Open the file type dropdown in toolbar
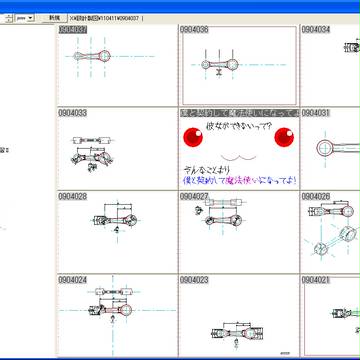 [x=25, y=18]
